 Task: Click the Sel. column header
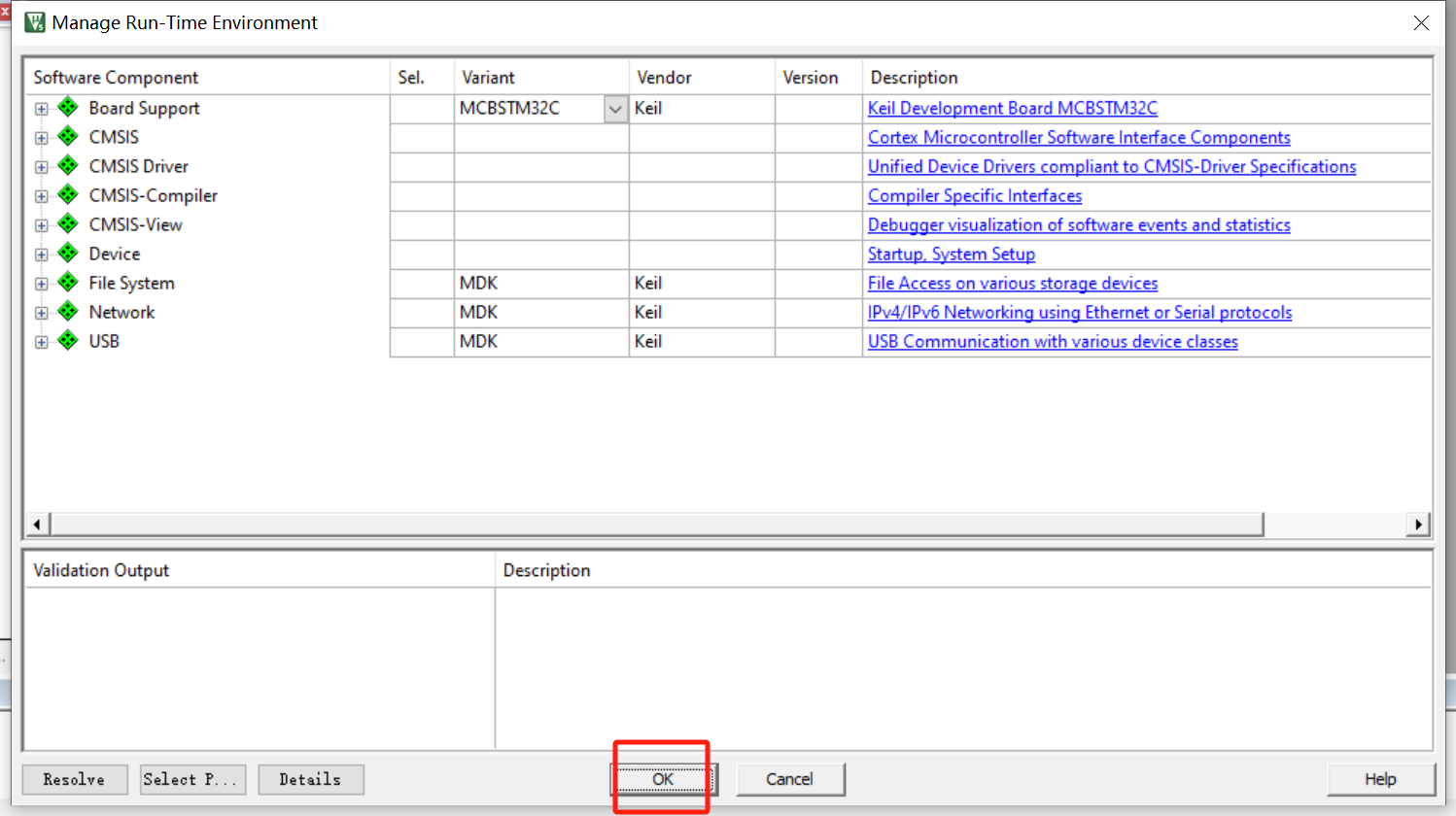(x=422, y=78)
